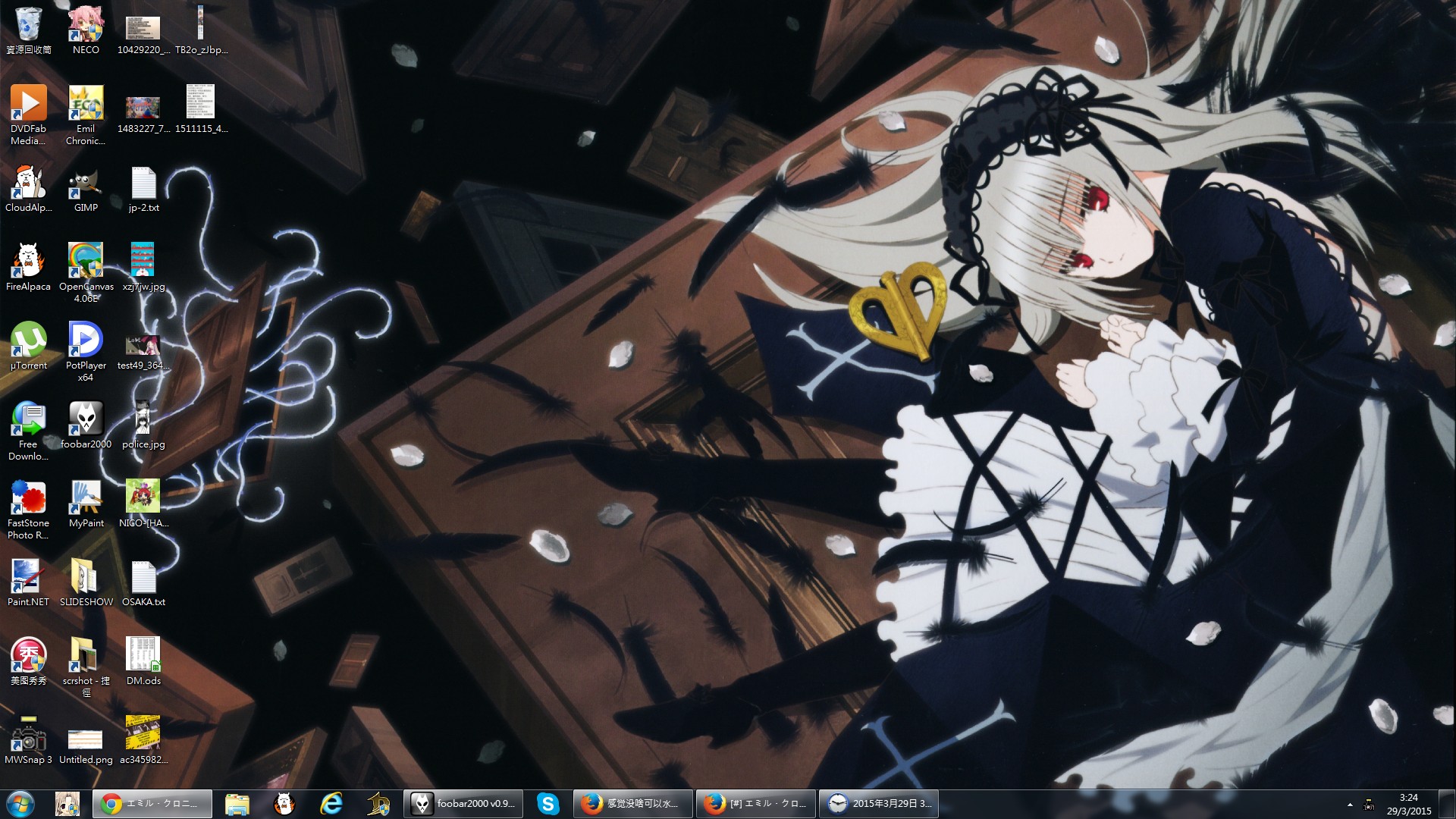Open the police.jpg image file
1456x819 pixels.
tap(143, 422)
